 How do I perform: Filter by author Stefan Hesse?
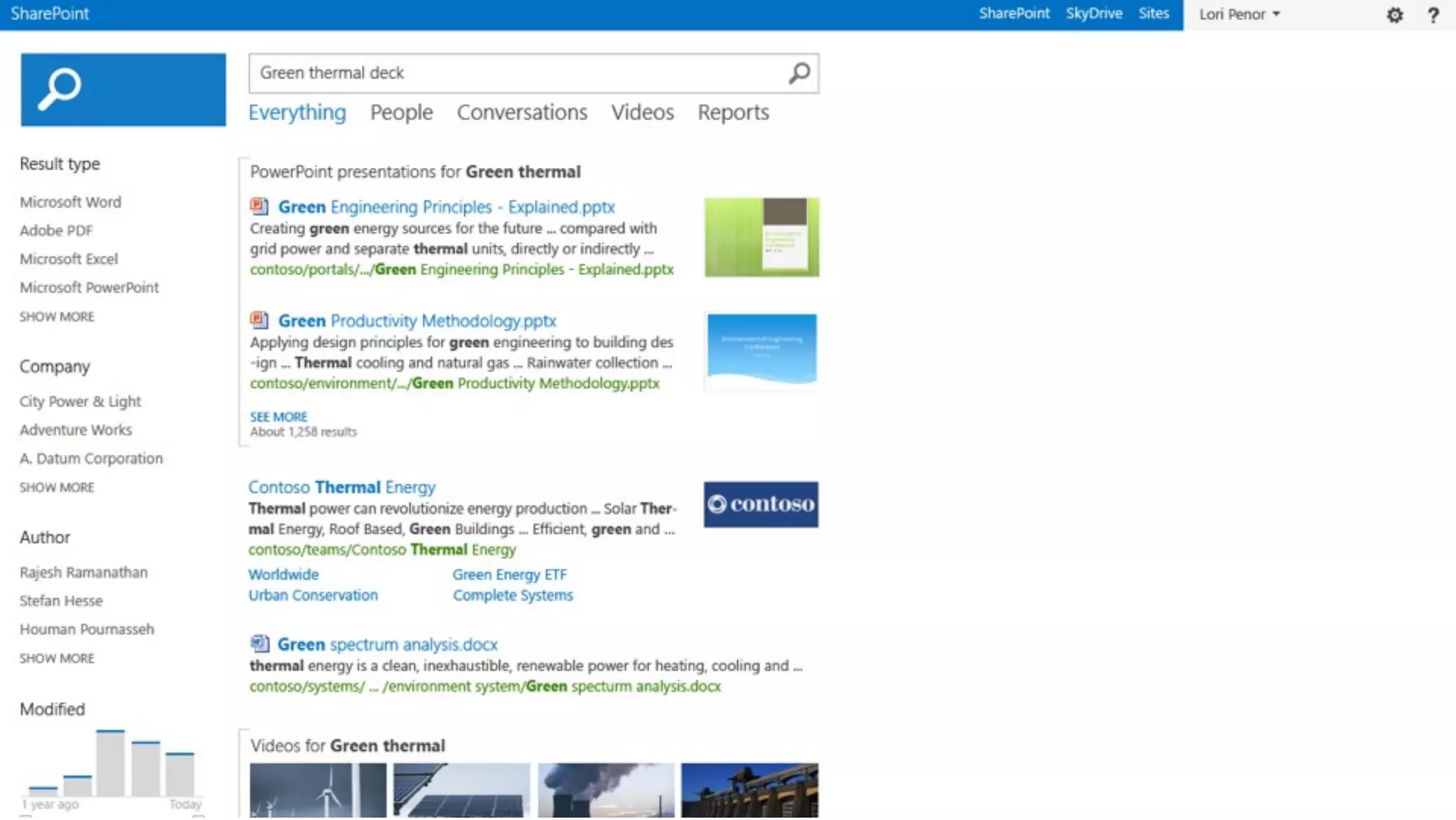click(x=61, y=601)
